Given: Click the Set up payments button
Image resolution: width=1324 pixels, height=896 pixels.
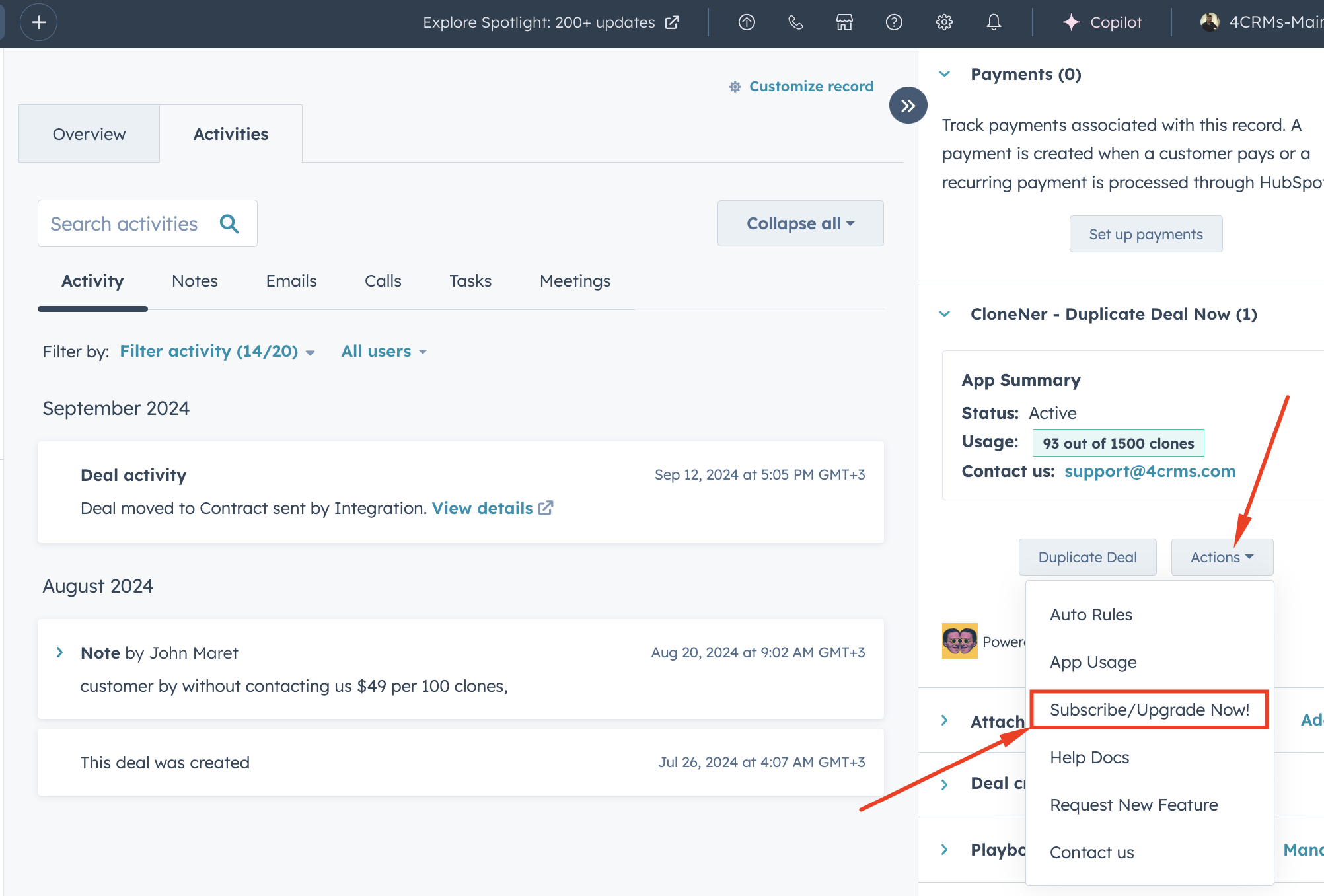Looking at the screenshot, I should click(x=1146, y=234).
